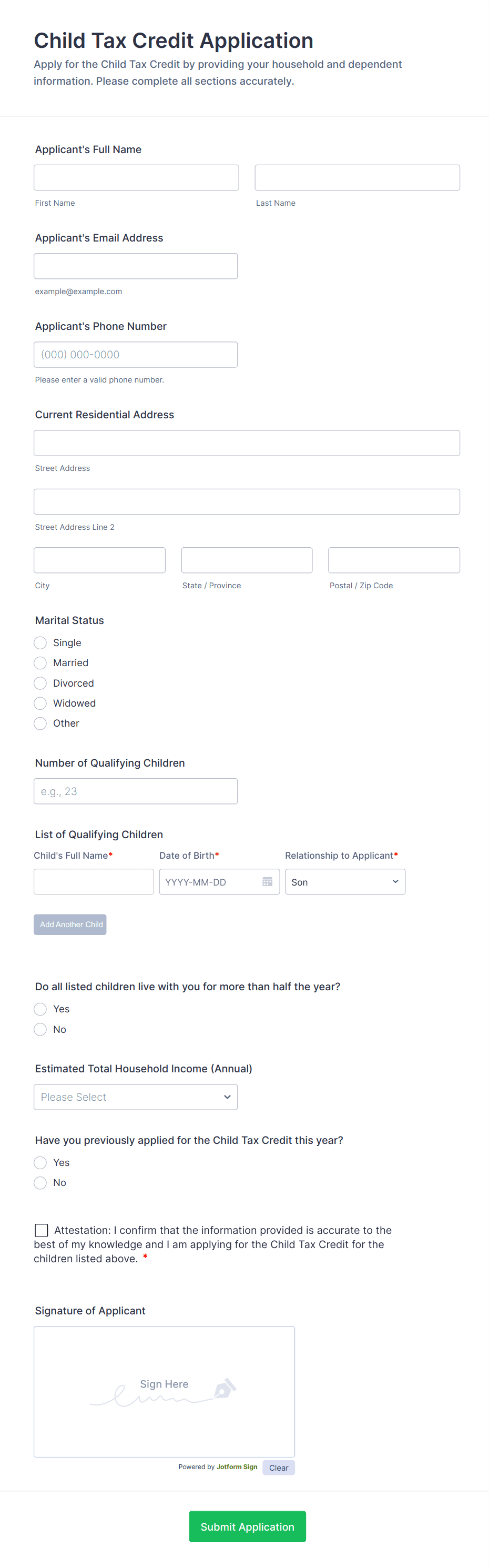
Task: Select No for previously applied question
Action: [x=40, y=1183]
